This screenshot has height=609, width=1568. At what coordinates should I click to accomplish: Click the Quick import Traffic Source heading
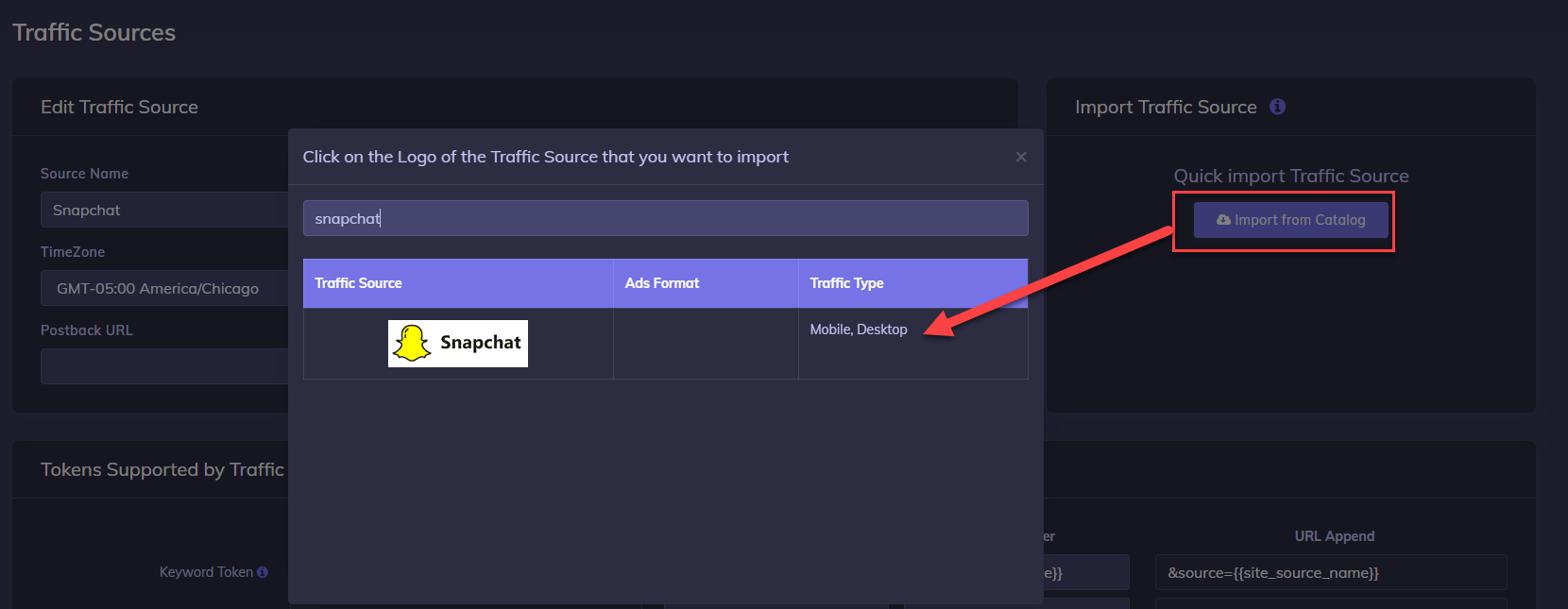pos(1291,176)
